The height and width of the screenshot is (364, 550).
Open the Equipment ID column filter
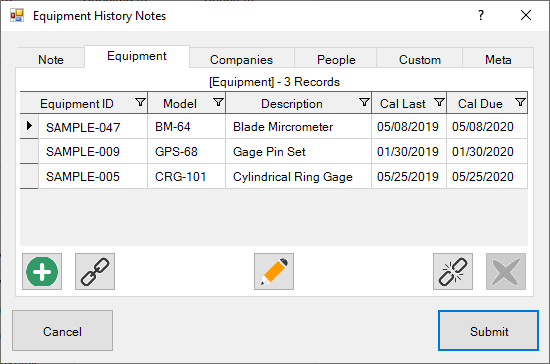pos(140,102)
